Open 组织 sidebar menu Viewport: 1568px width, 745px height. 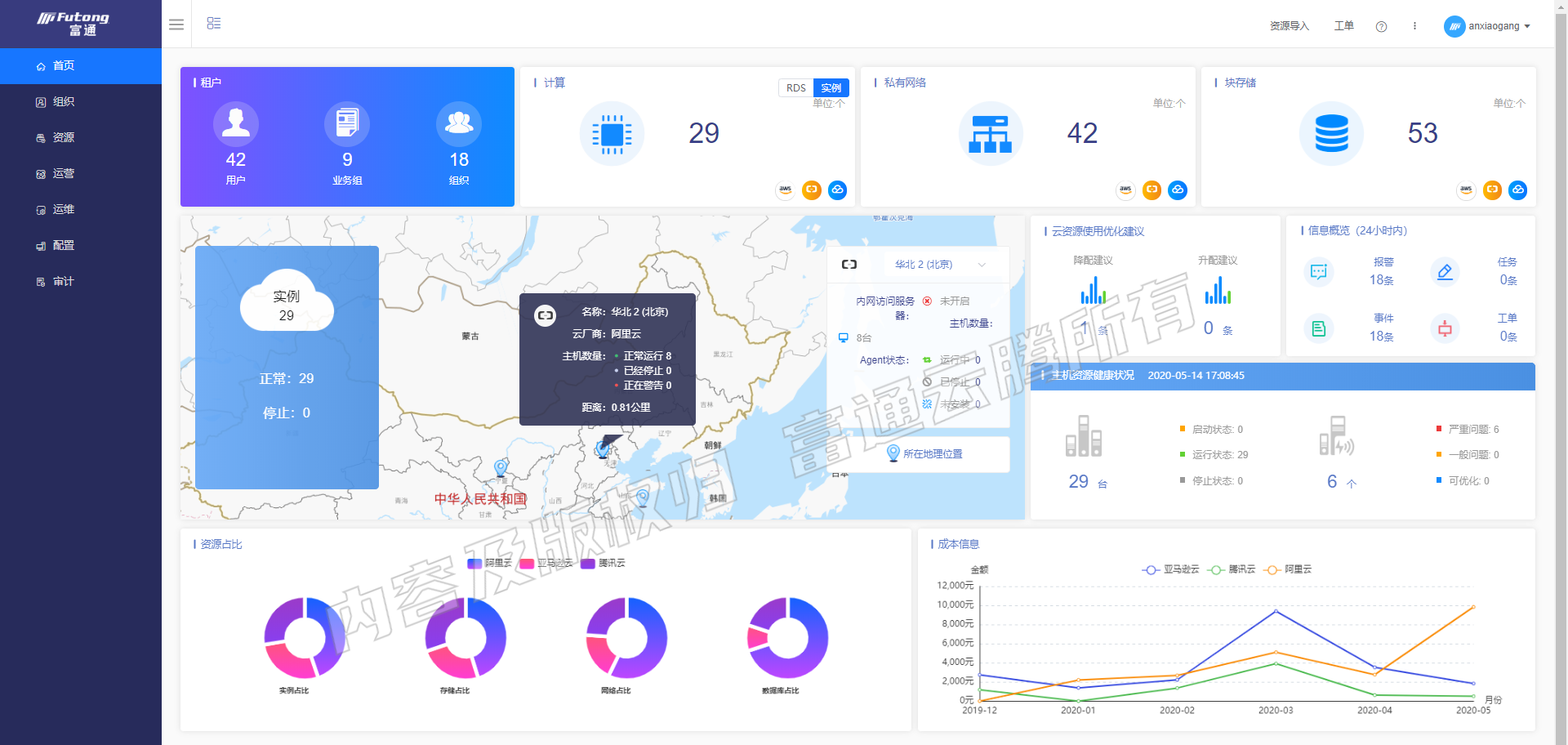81,102
